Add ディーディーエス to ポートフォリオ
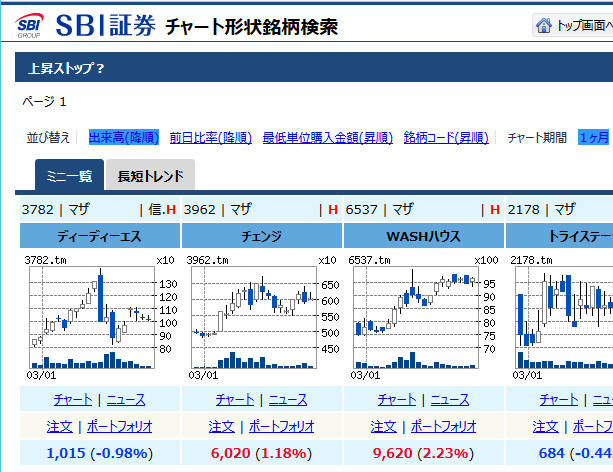The height and width of the screenshot is (472, 613). click(x=120, y=426)
